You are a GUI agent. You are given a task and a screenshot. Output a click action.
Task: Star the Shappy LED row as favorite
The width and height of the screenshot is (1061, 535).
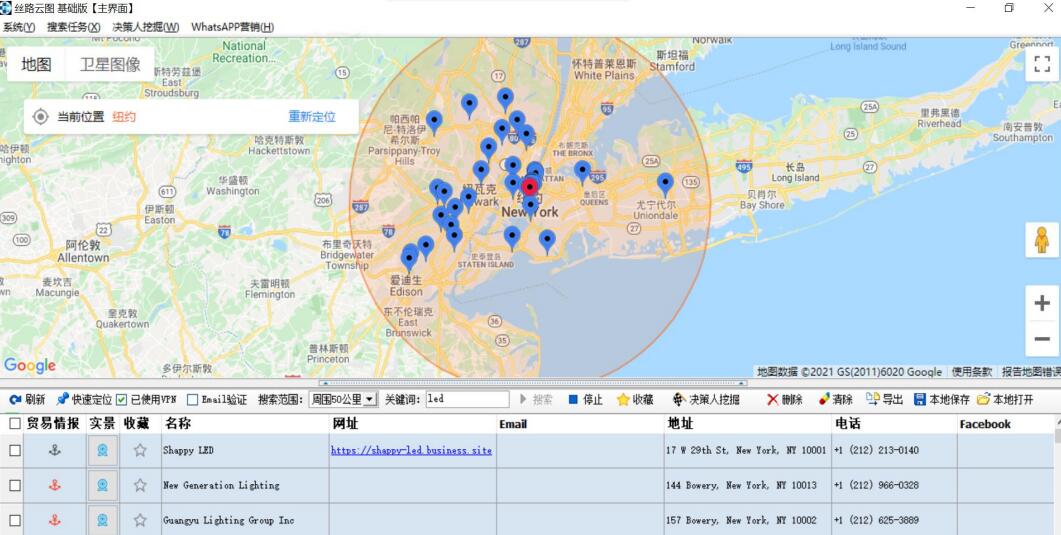coord(140,451)
